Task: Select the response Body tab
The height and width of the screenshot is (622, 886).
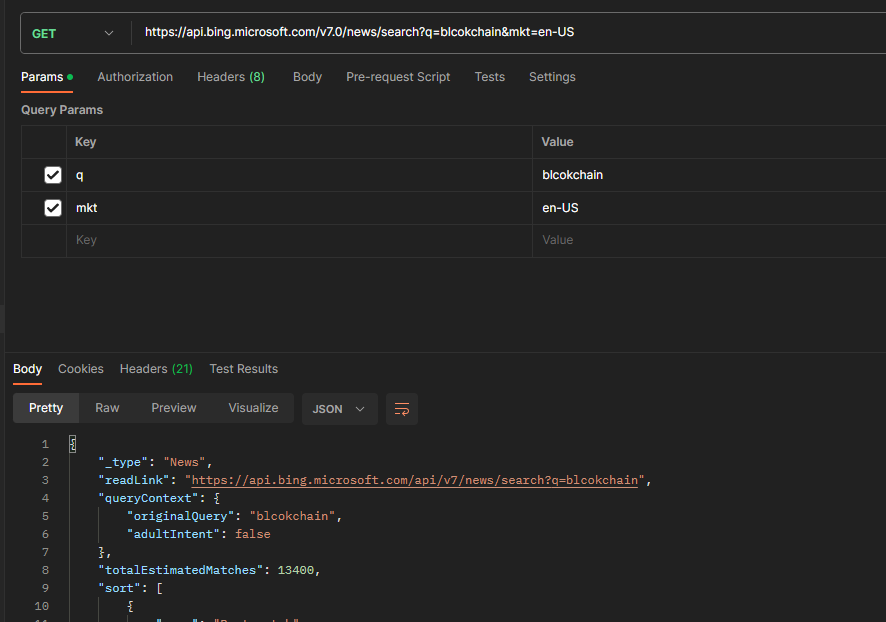Action: (27, 369)
